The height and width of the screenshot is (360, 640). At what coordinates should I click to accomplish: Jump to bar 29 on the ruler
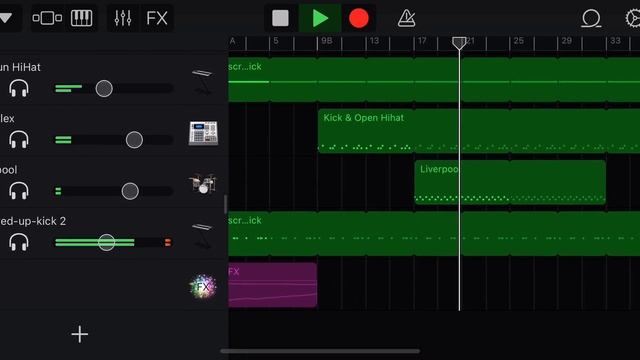pos(567,41)
